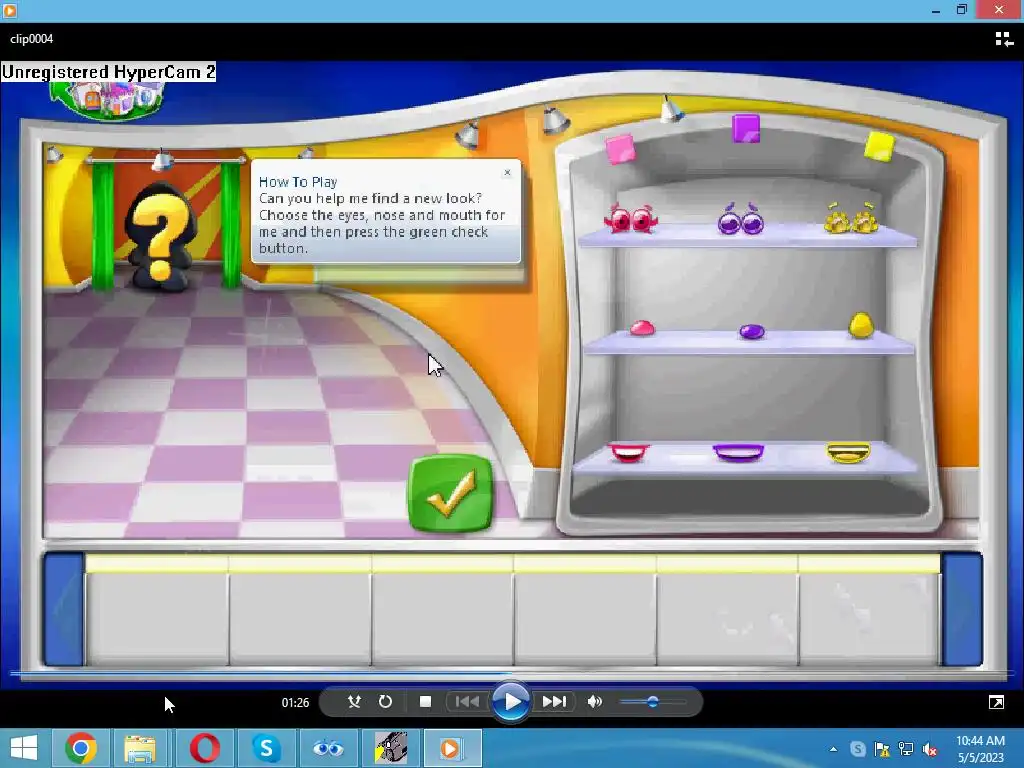
Task: Click the mystery character with question mark
Action: tap(161, 236)
